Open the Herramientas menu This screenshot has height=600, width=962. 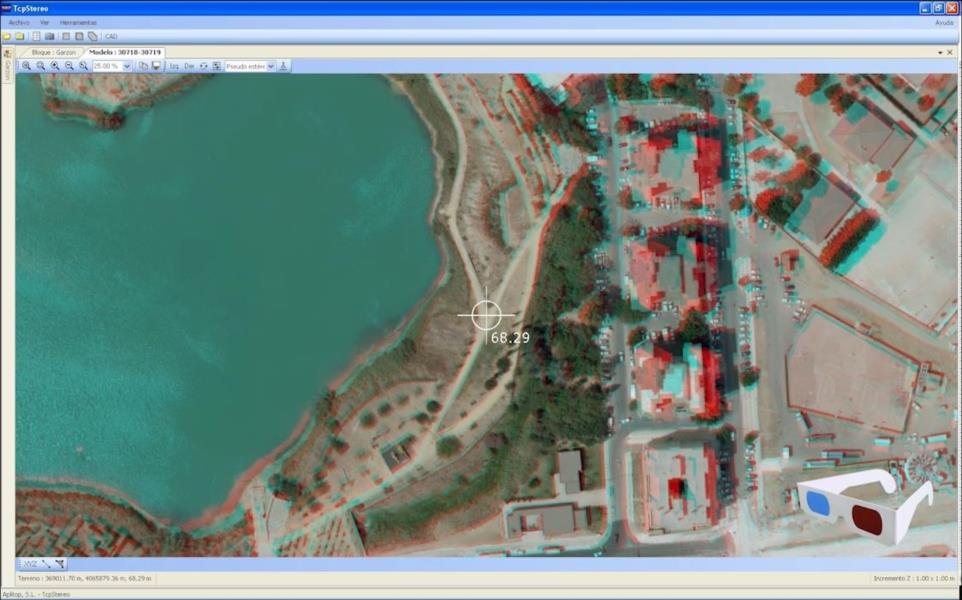coord(78,22)
